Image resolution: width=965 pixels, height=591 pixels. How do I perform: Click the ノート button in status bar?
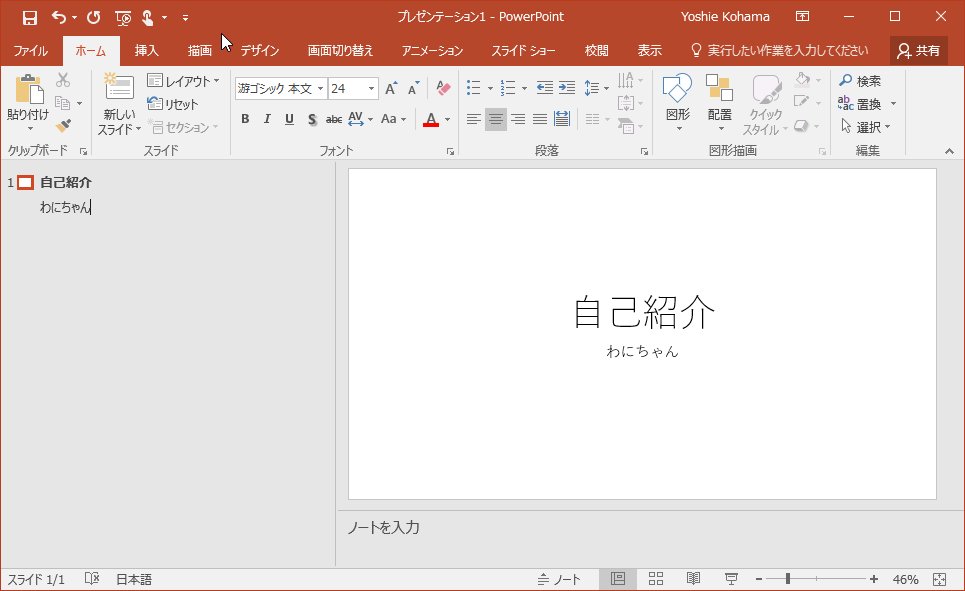(559, 579)
